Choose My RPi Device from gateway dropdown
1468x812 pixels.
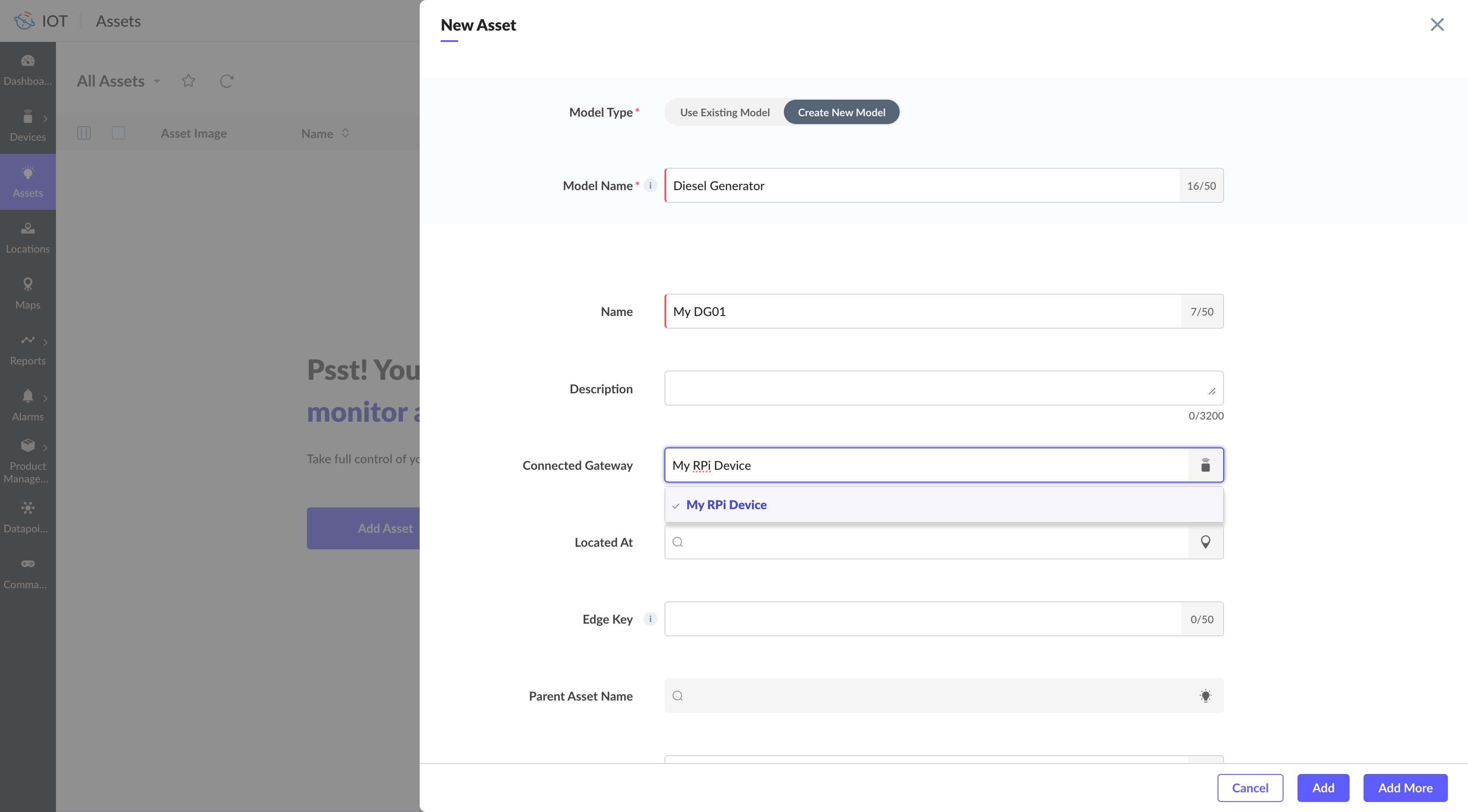coord(726,505)
